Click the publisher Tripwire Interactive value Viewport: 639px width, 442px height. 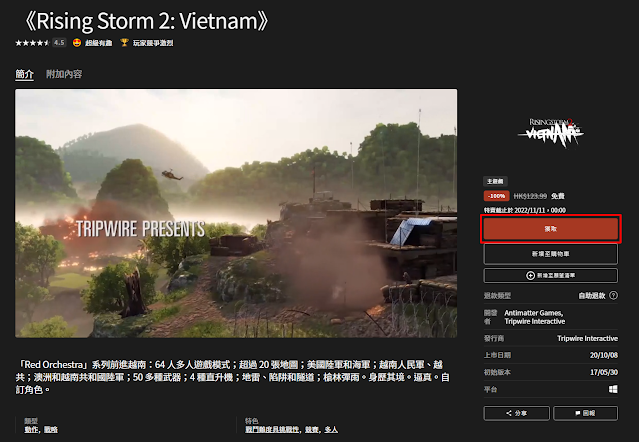(587, 339)
